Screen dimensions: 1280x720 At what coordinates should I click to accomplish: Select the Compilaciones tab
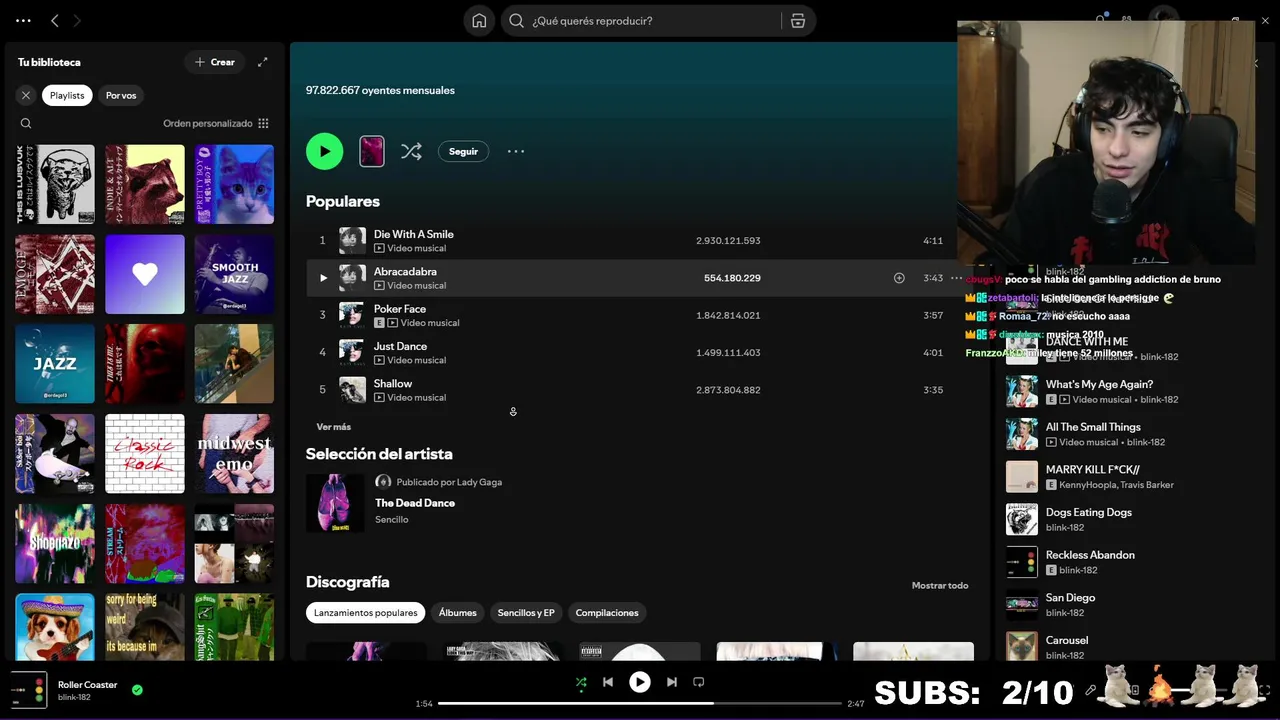point(607,613)
